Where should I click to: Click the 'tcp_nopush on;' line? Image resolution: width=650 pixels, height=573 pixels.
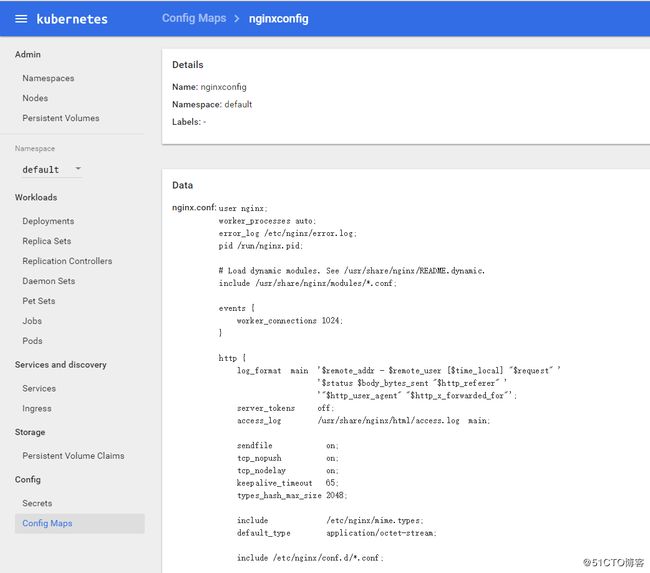288,458
